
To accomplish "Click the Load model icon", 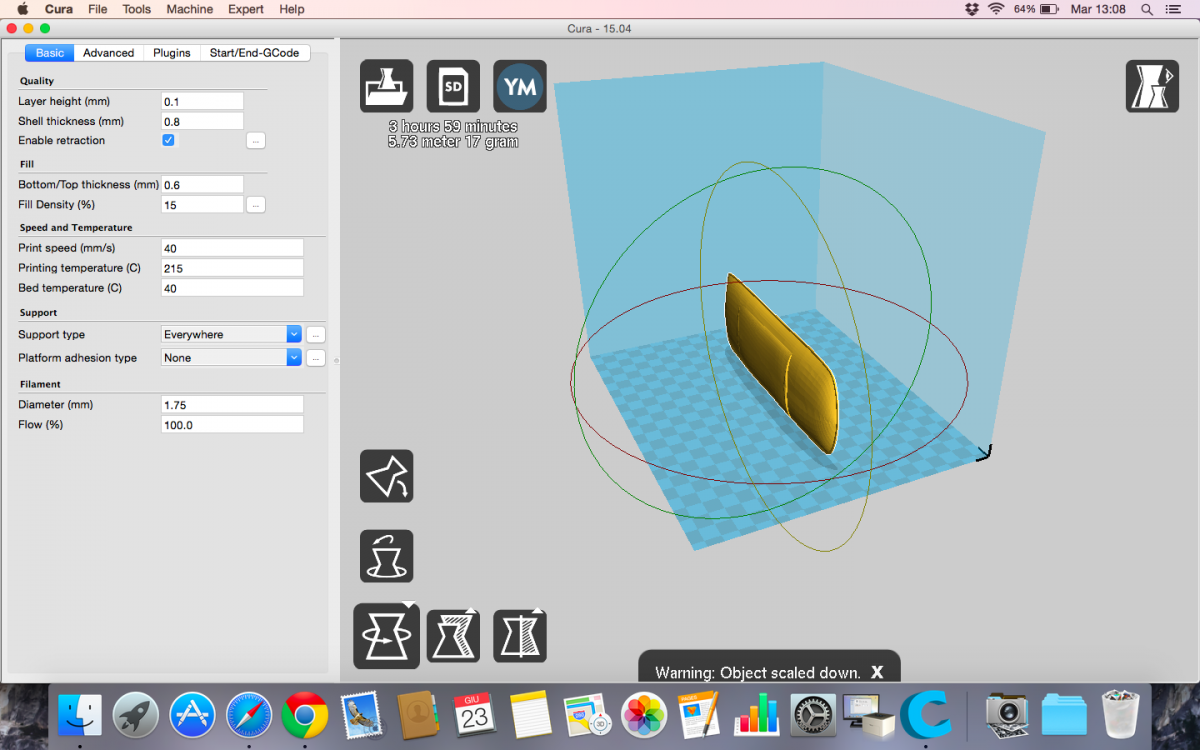I will (x=386, y=87).
